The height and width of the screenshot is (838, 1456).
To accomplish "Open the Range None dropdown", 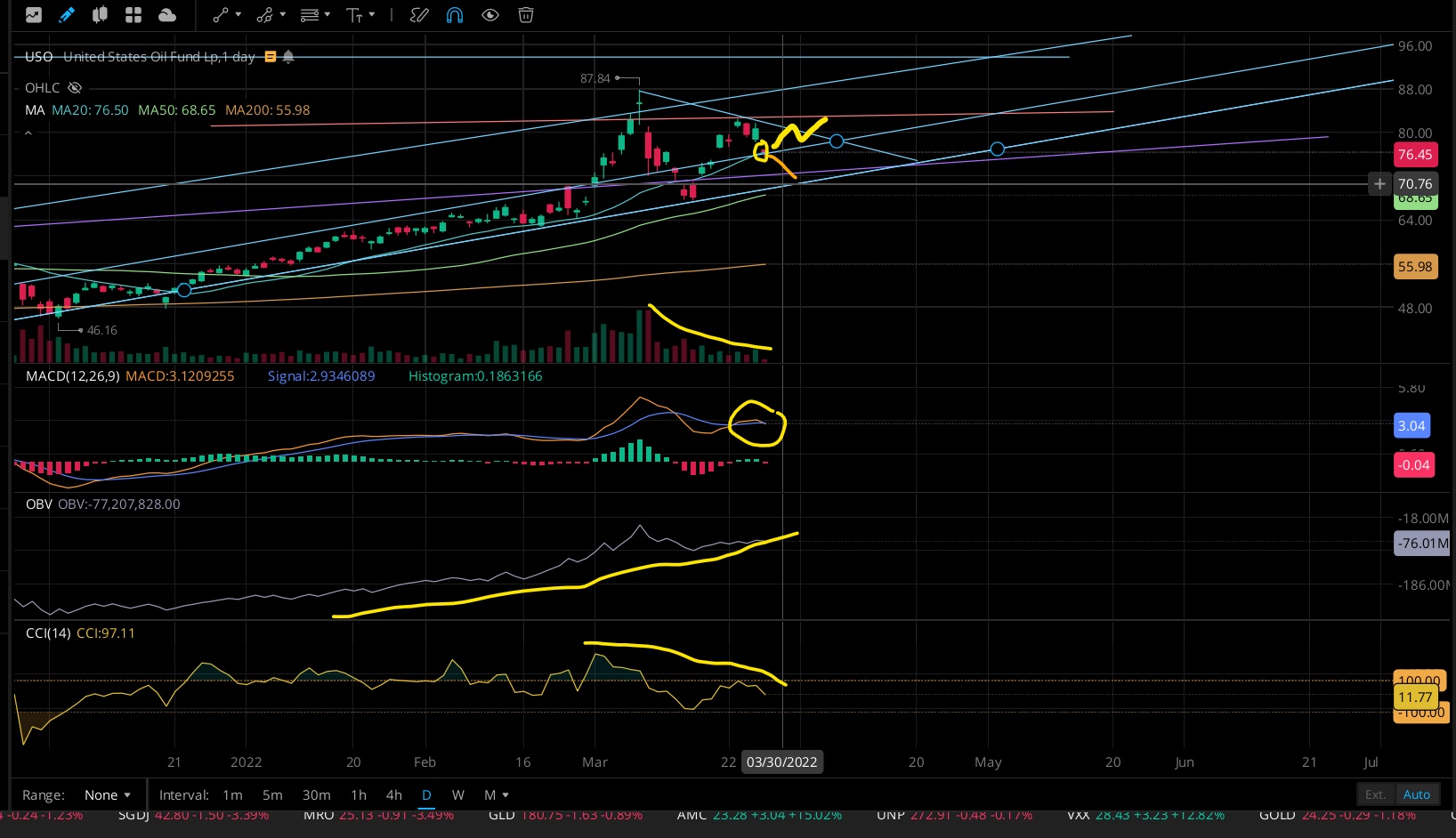I will pyautogui.click(x=108, y=795).
